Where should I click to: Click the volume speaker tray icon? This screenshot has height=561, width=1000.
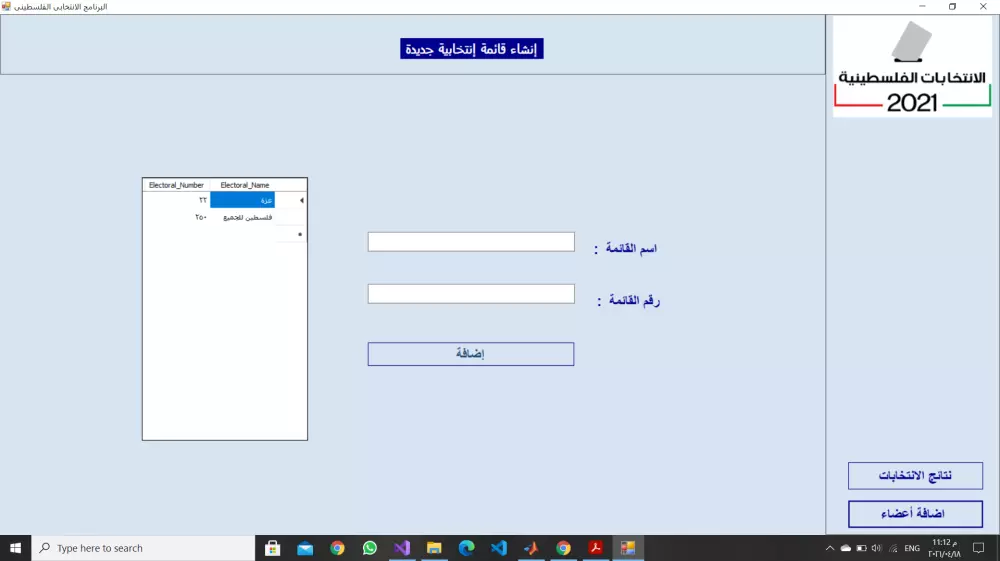(877, 548)
